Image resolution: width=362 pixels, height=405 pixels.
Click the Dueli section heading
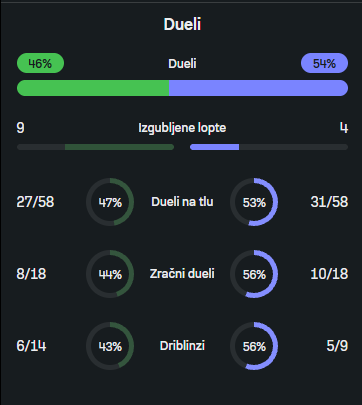(182, 24)
